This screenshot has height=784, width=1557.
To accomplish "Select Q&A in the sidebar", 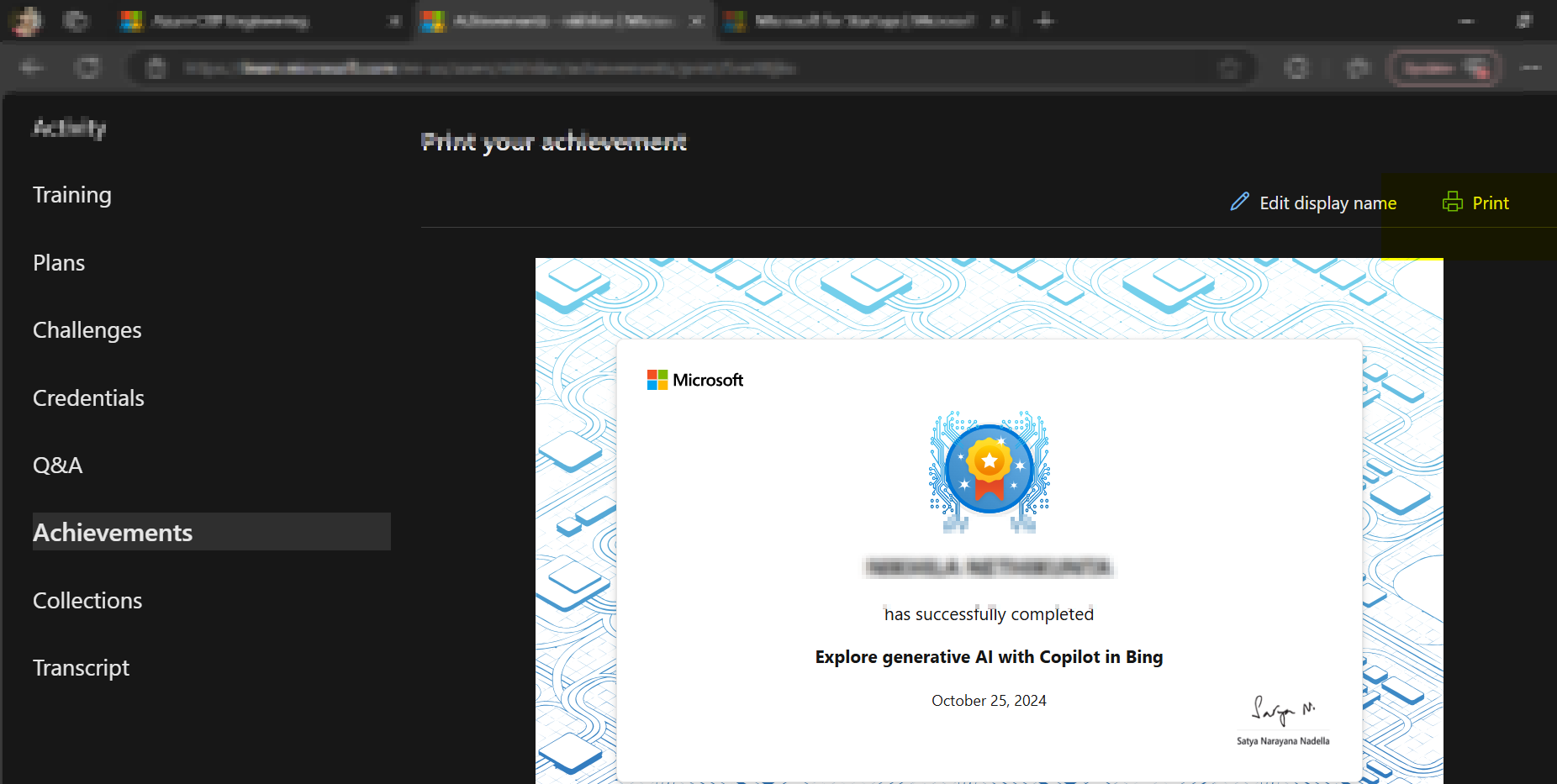I will 58,466.
